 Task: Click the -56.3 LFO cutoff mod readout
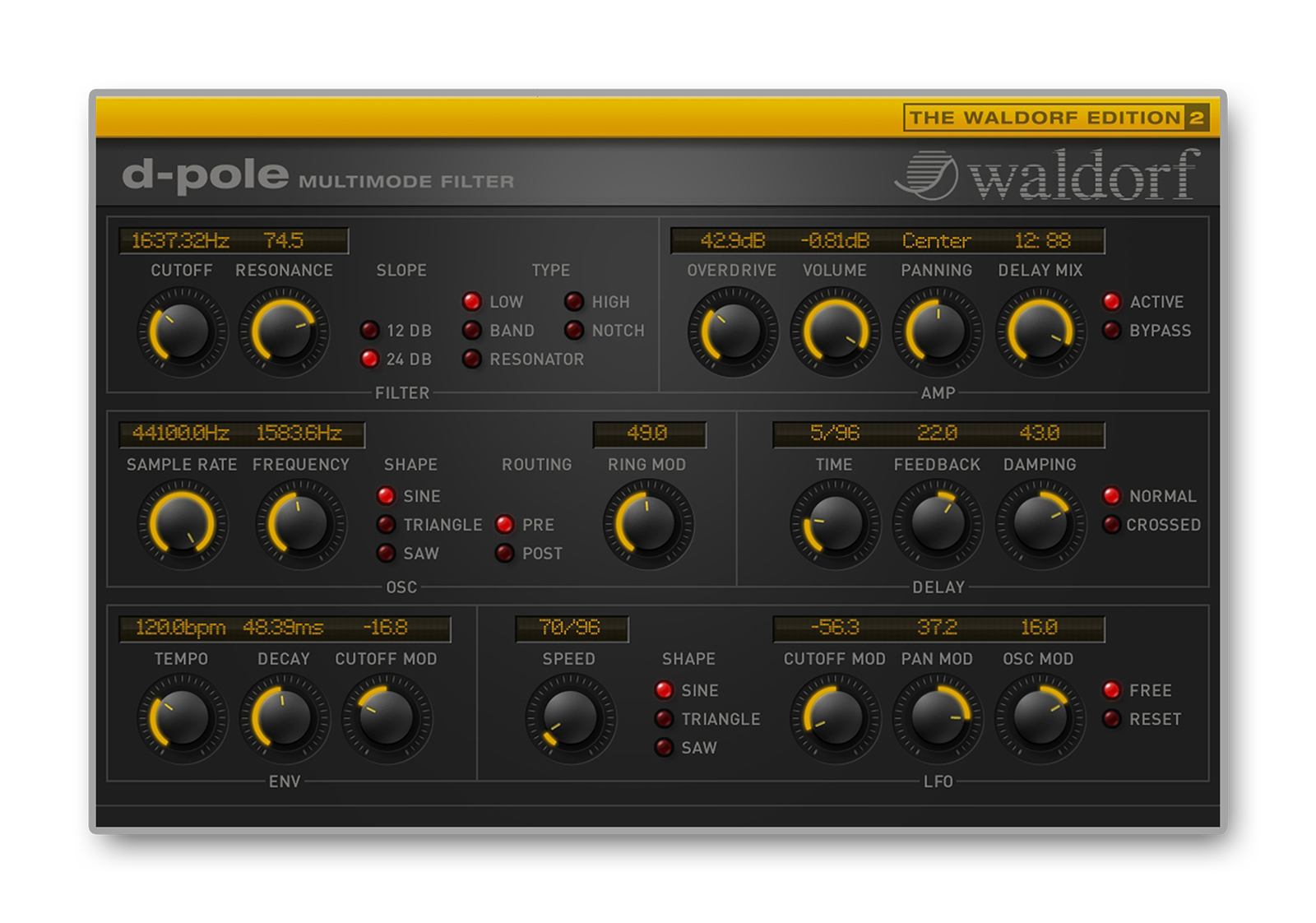point(835,627)
